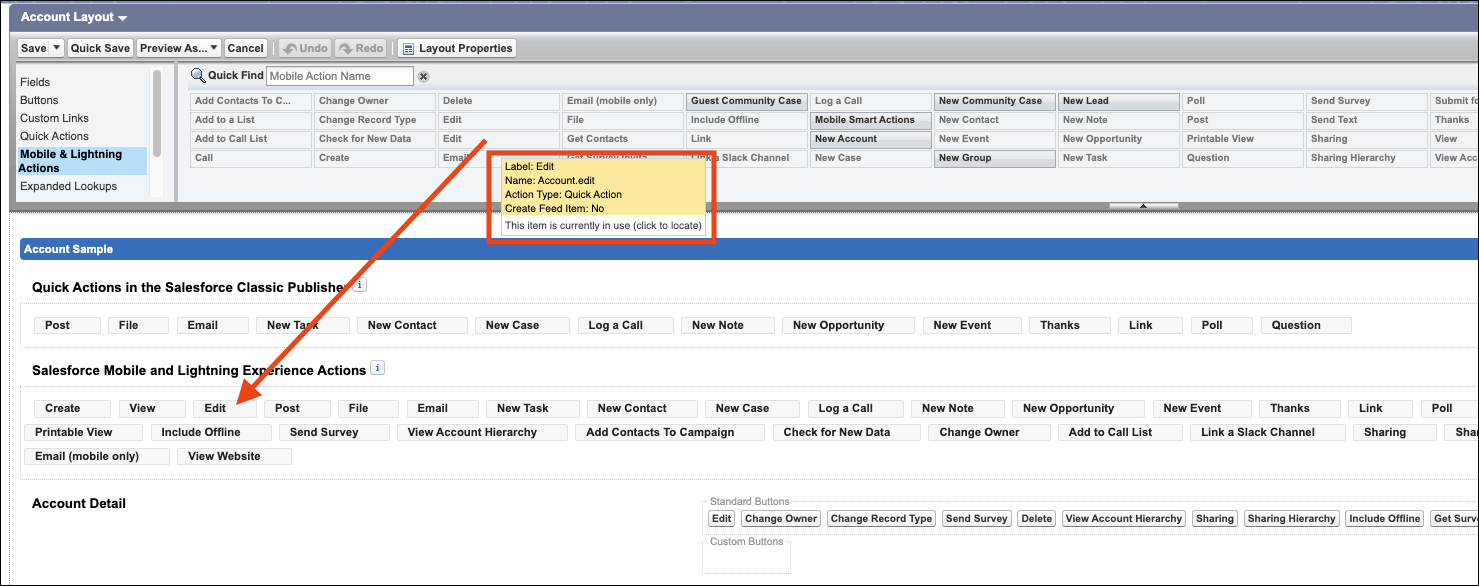Click Sharing Hierarchy in Standard Buttons
Viewport: 1479px width, 586px height.
click(x=1291, y=519)
